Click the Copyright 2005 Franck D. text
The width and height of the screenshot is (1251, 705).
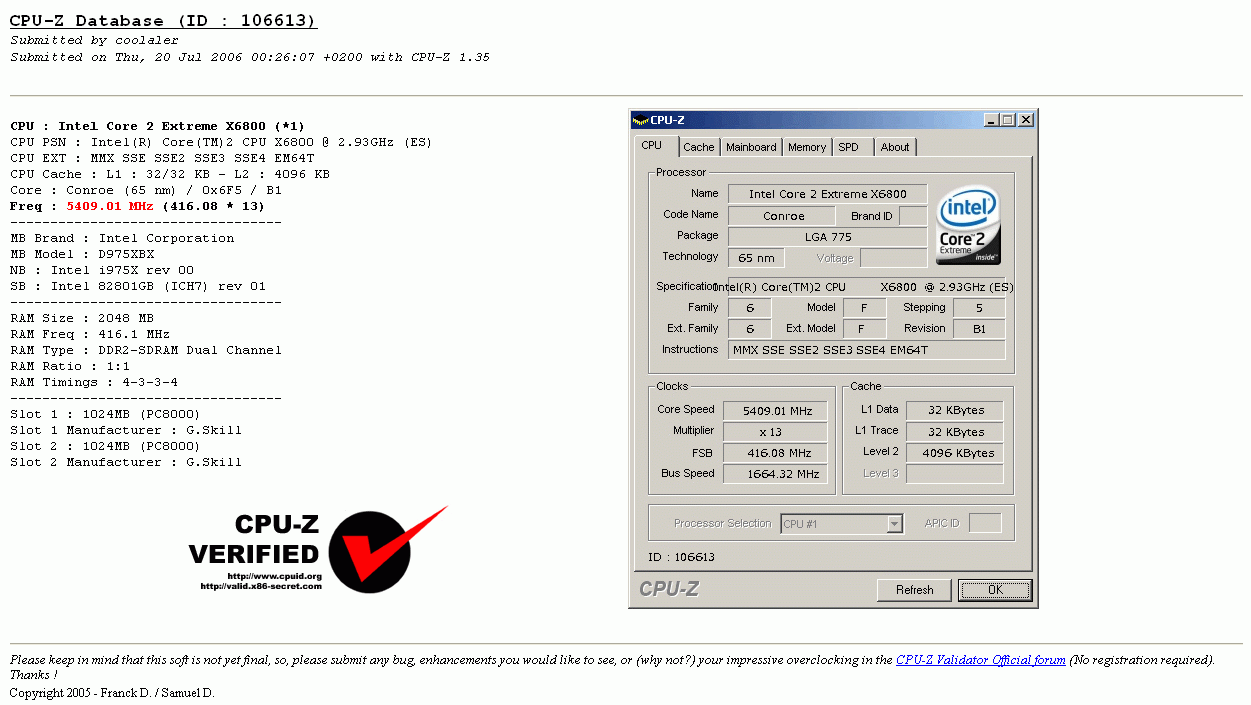point(112,693)
